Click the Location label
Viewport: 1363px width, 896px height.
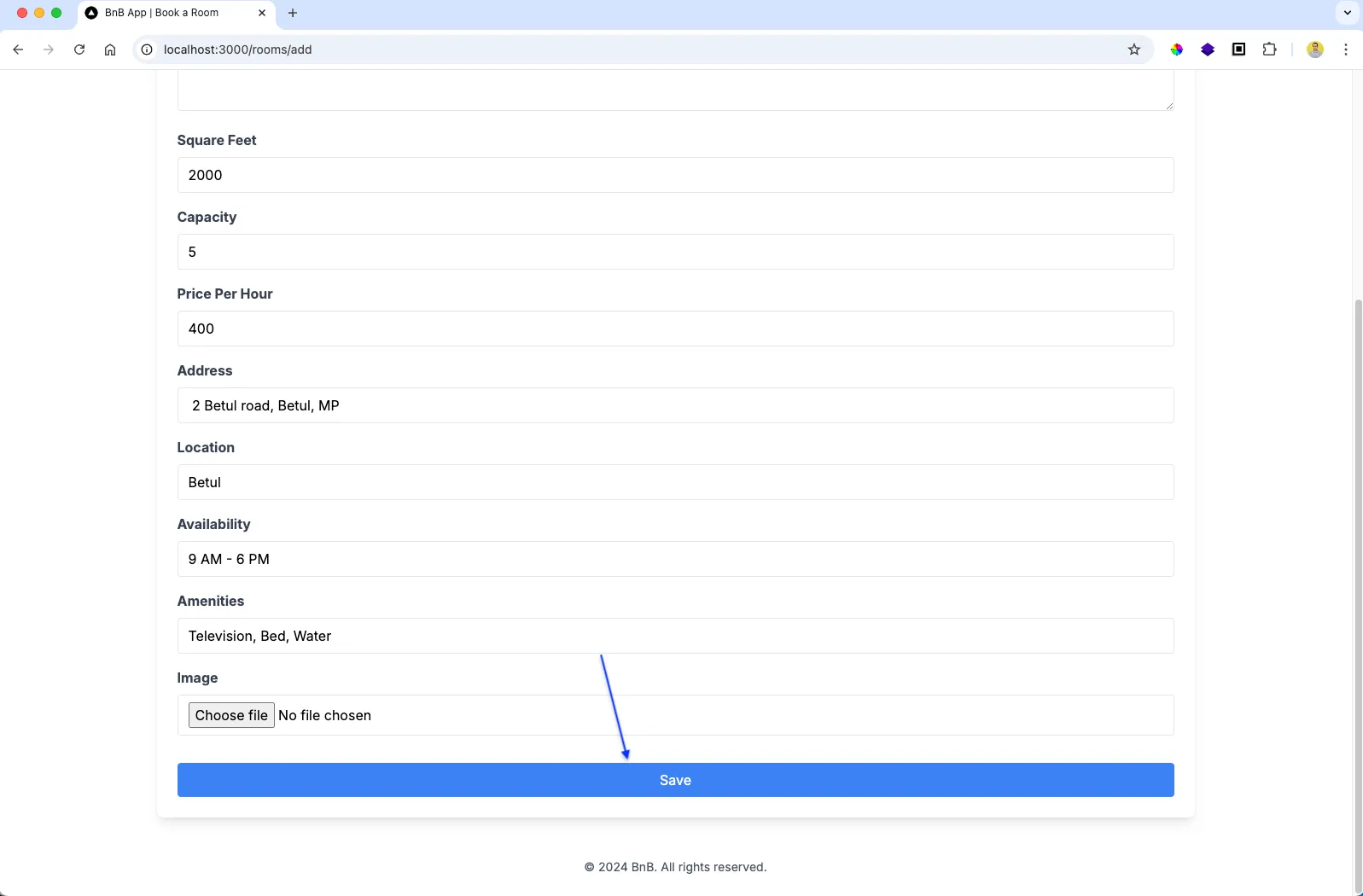[206, 447]
